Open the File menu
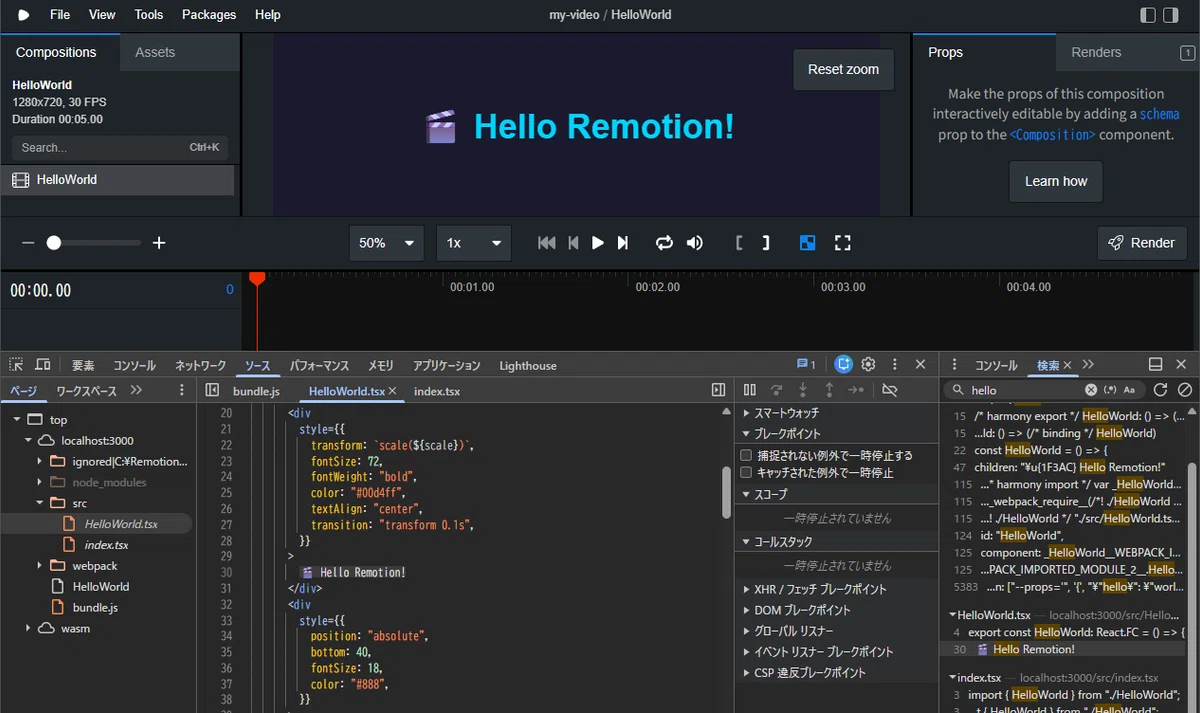1200x713 pixels. tap(60, 15)
